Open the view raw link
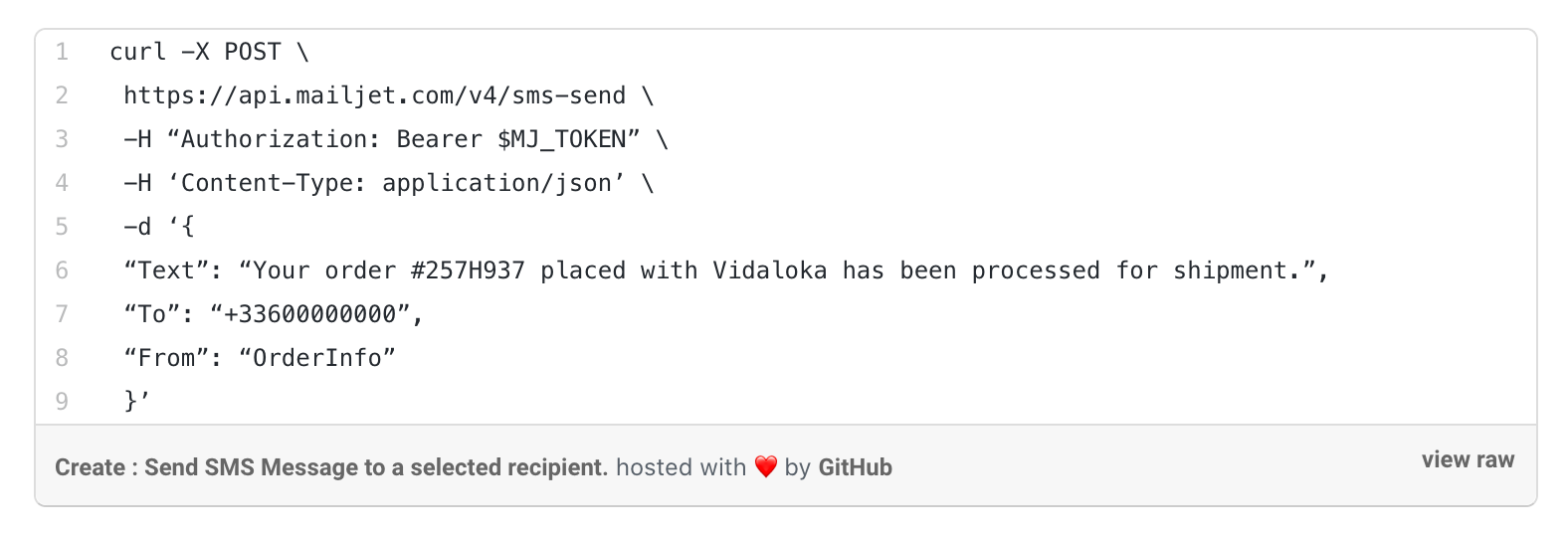Image resolution: width=1568 pixels, height=537 pixels. click(1468, 459)
